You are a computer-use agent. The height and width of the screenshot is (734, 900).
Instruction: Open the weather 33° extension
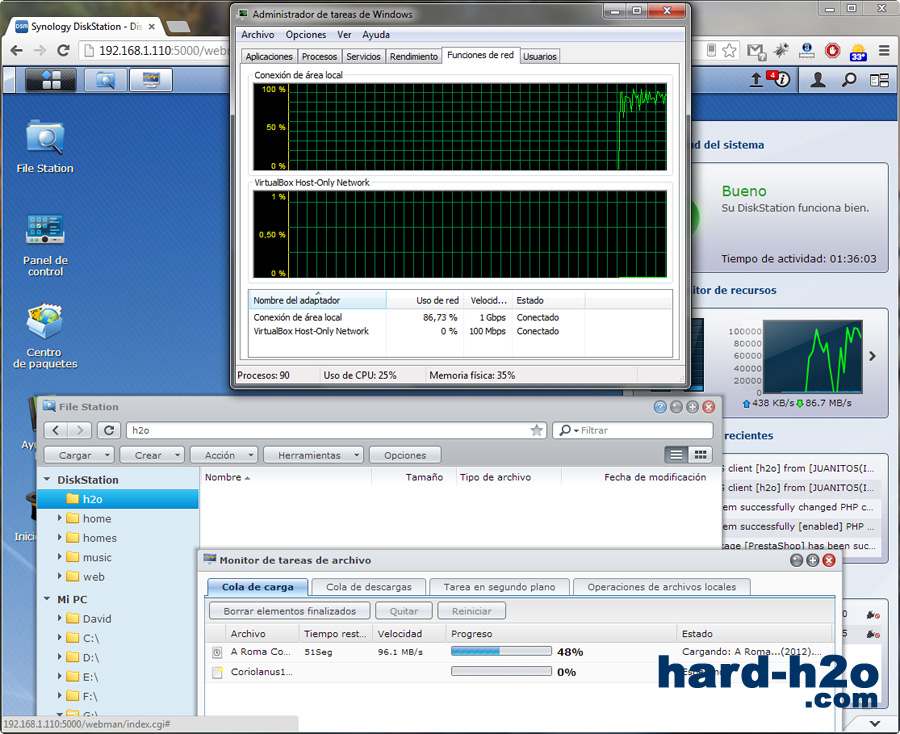(858, 51)
